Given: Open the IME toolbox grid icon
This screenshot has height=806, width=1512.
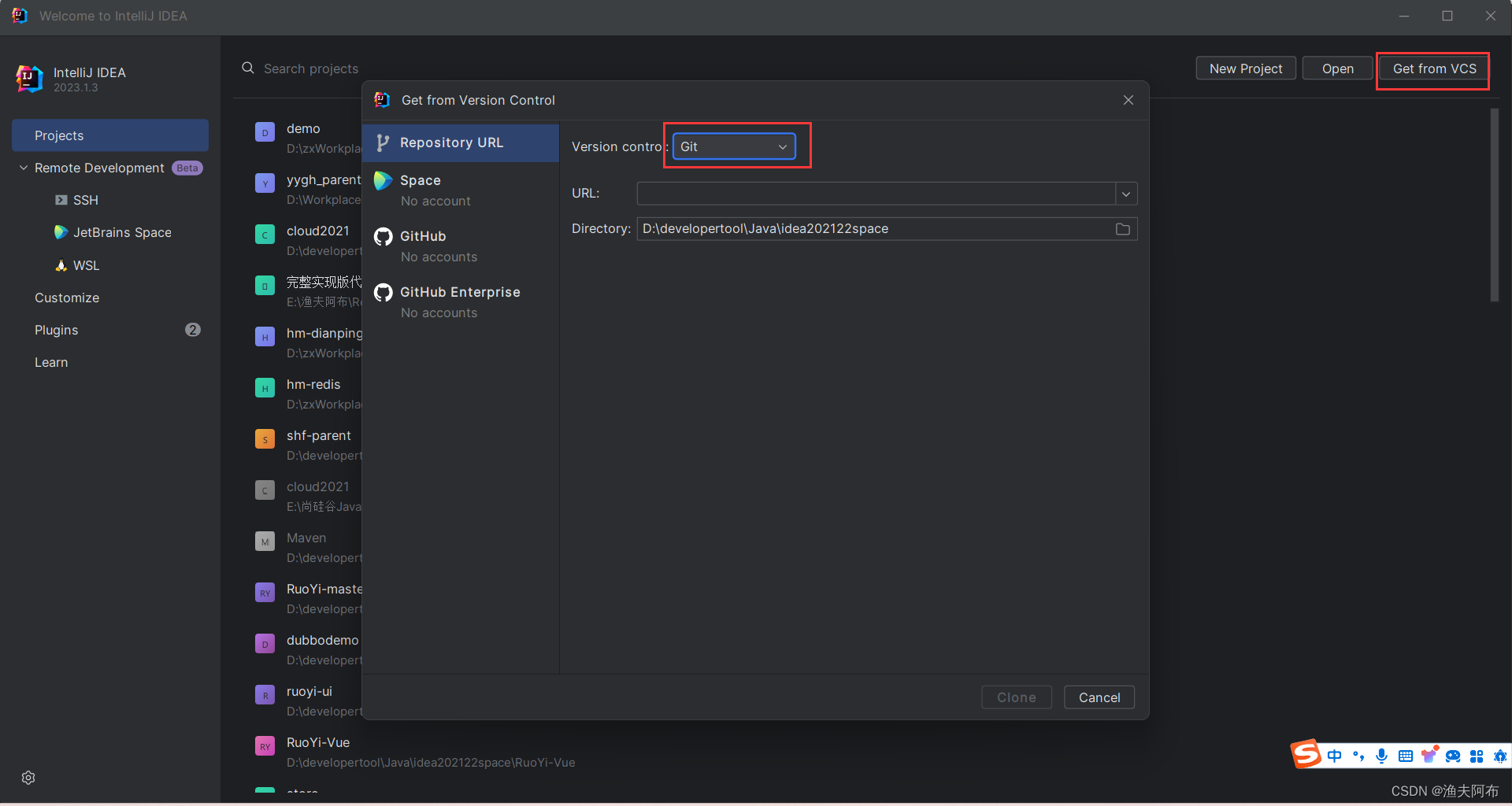Looking at the screenshot, I should [x=1477, y=756].
